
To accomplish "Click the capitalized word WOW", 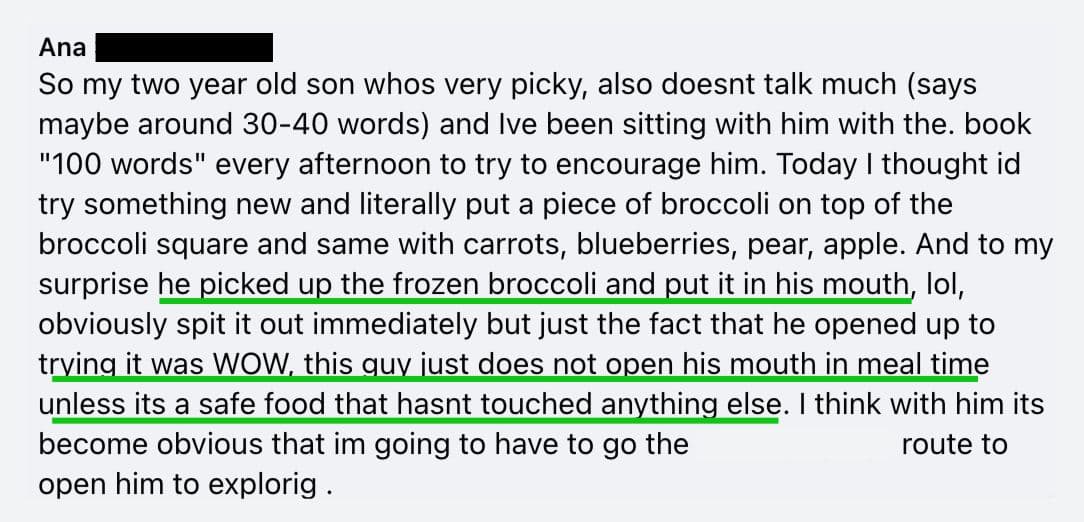I will (247, 364).
